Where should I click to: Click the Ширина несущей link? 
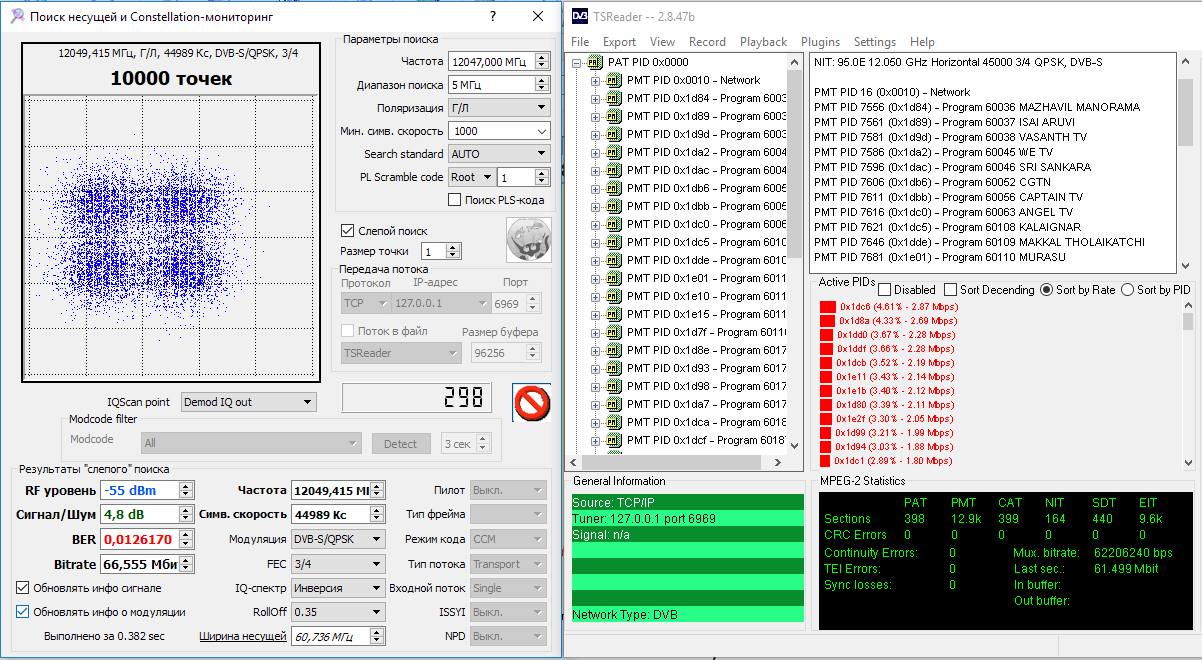[x=243, y=636]
